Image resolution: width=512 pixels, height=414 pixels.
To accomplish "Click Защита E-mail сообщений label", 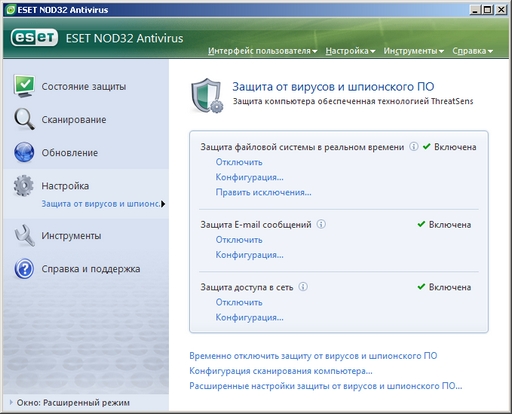I will point(256,225).
